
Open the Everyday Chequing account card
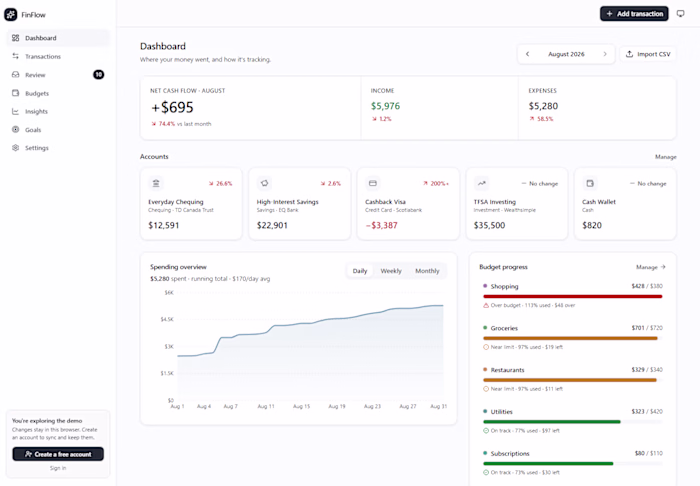point(191,204)
